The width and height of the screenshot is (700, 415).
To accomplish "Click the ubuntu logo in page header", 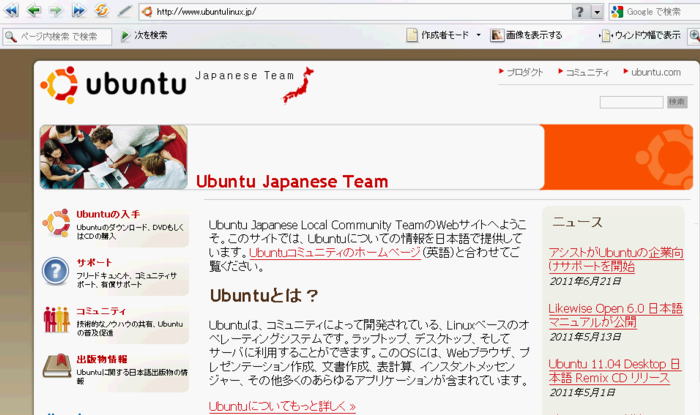I will (x=113, y=84).
